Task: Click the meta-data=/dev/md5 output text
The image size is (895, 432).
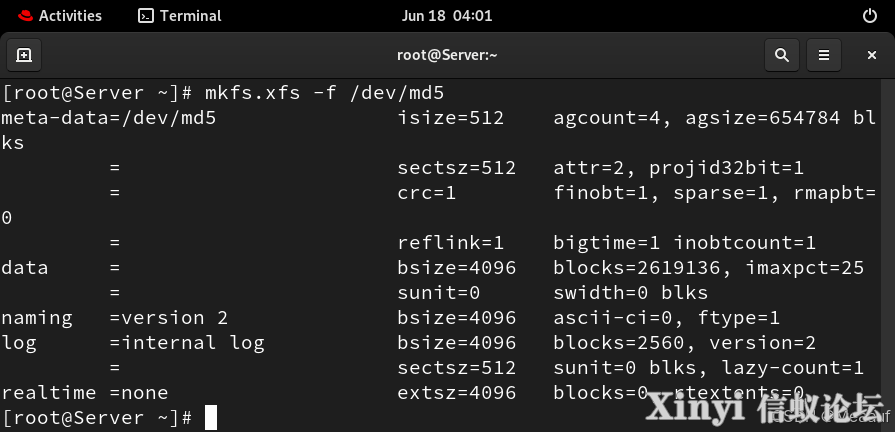Action: [108, 118]
